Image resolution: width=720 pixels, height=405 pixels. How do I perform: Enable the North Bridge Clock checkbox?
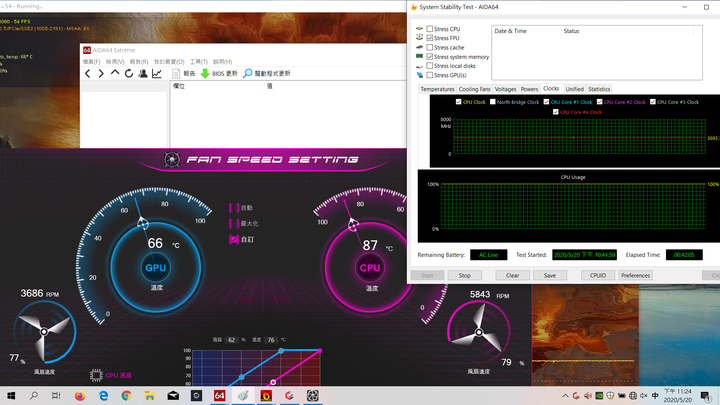point(493,102)
